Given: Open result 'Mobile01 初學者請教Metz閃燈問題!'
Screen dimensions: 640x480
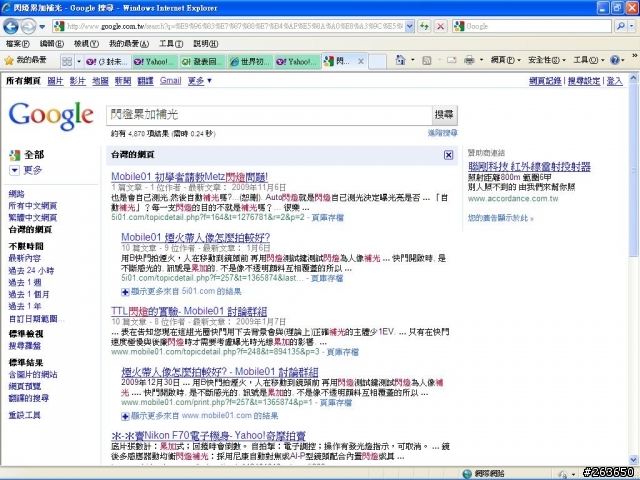Looking at the screenshot, I should click(189, 177).
